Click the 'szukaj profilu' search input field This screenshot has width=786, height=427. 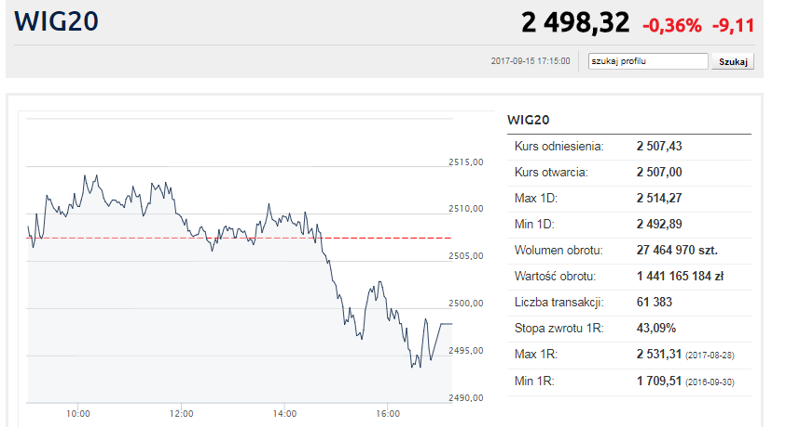[648, 61]
